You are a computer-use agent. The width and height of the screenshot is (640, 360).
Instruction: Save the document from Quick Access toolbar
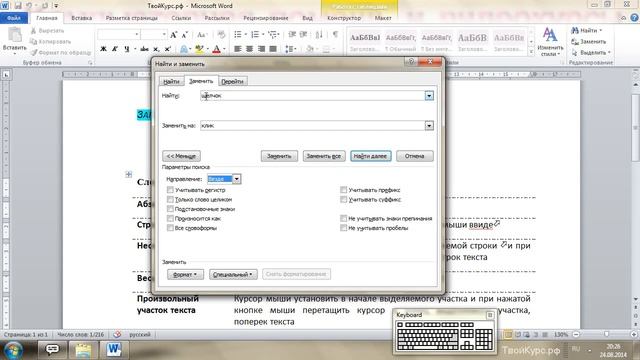pyautogui.click(x=18, y=6)
